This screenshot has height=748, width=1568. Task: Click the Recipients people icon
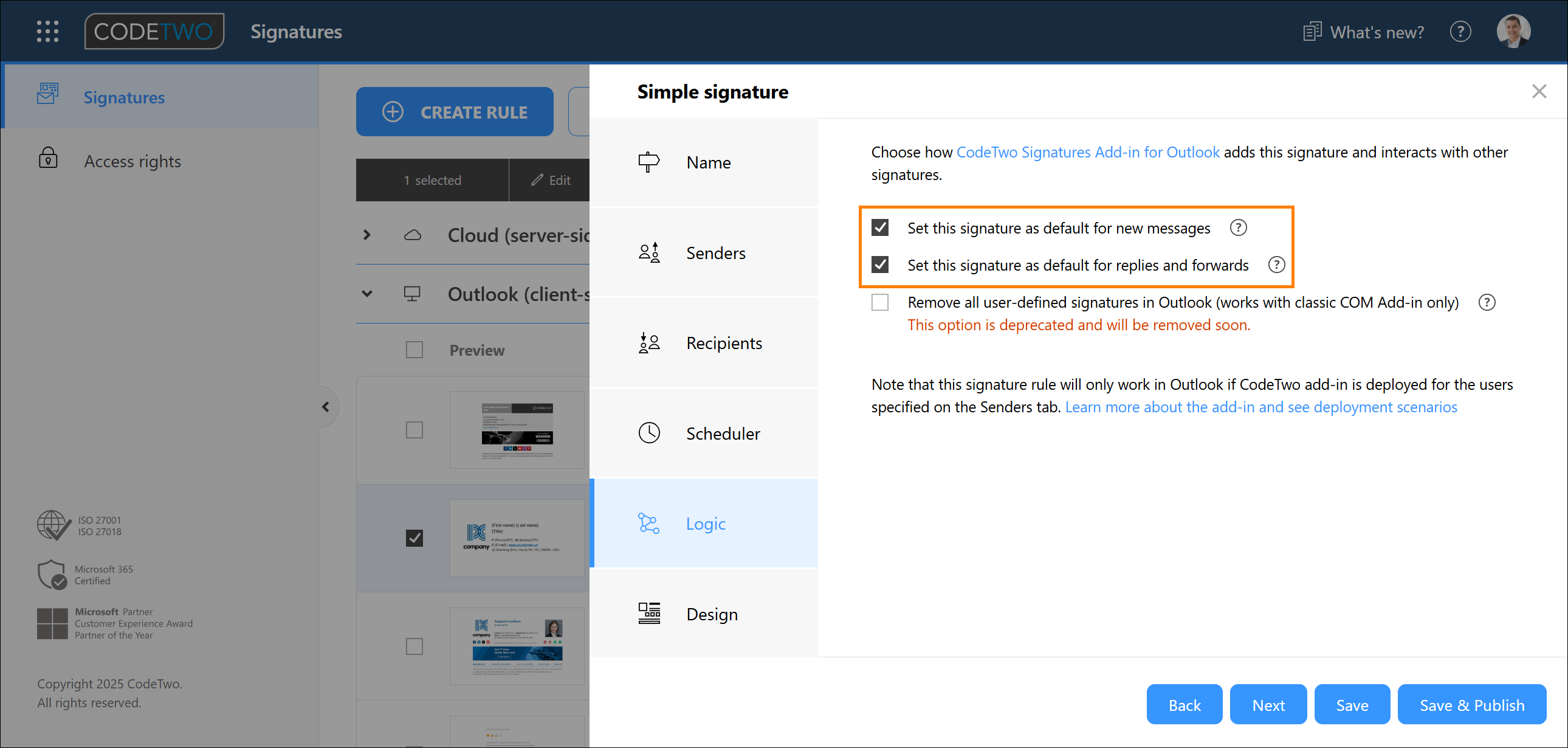648,342
